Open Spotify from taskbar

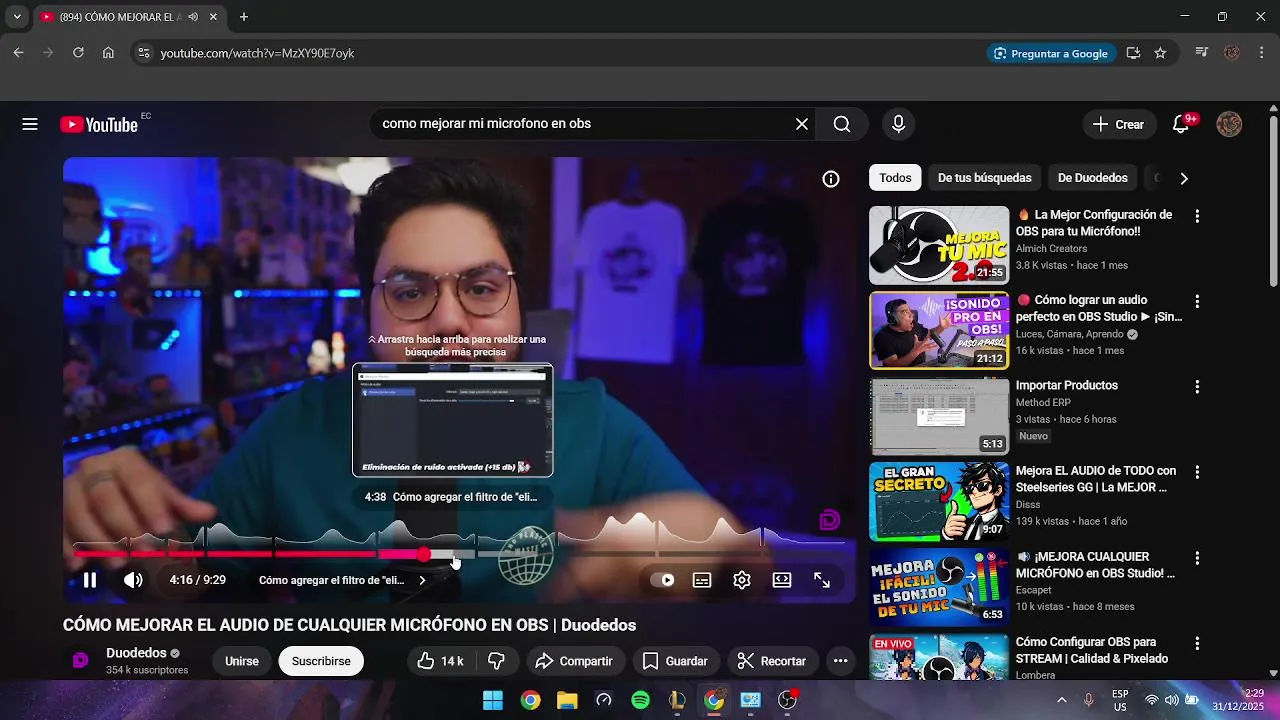tap(640, 700)
